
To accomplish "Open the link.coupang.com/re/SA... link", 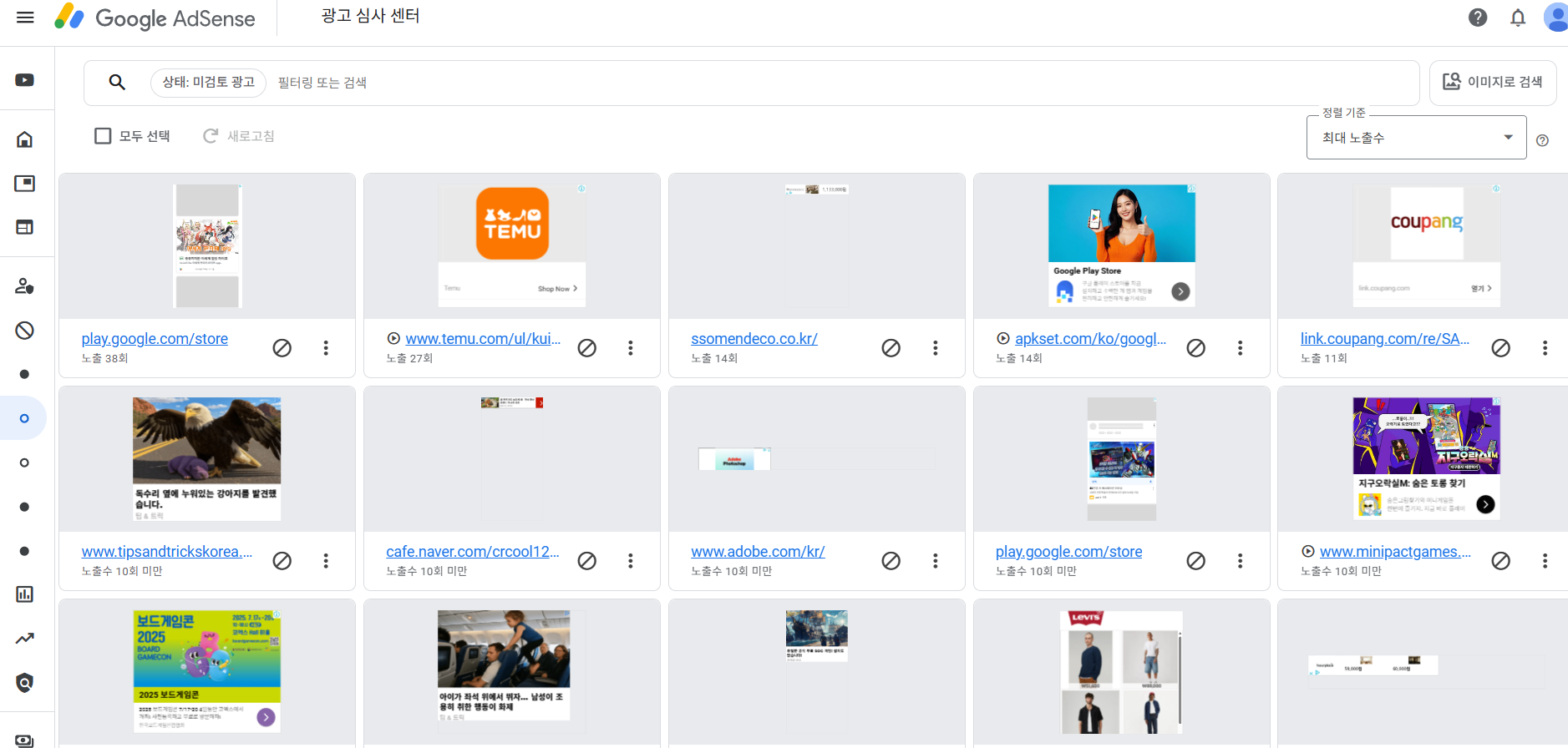I will (x=1385, y=339).
